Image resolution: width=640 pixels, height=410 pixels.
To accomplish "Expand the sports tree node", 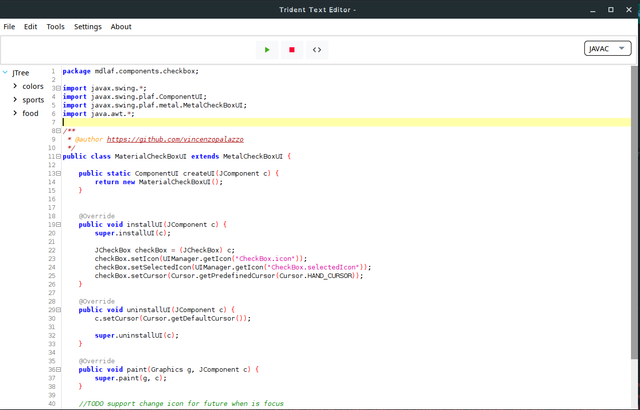I will pos(15,100).
